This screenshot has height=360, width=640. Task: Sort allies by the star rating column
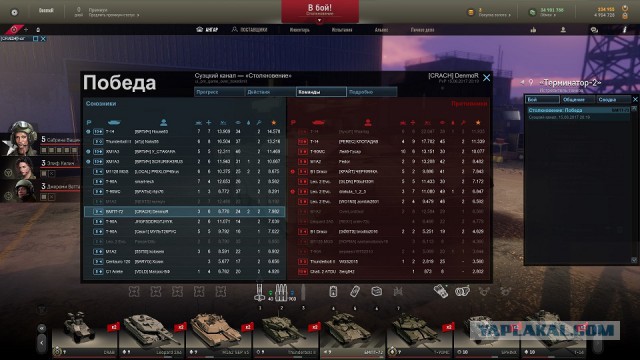(x=273, y=122)
